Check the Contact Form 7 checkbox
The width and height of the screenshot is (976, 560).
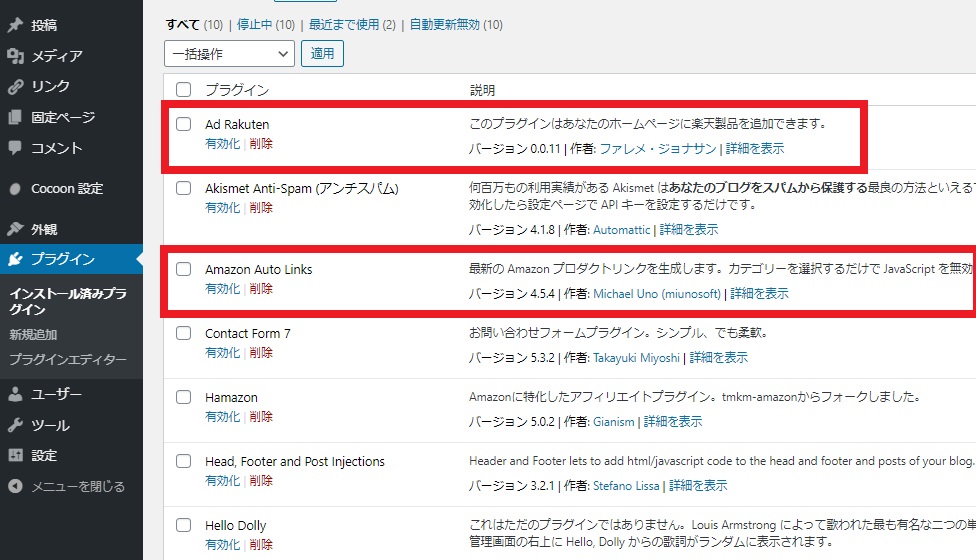point(184,333)
